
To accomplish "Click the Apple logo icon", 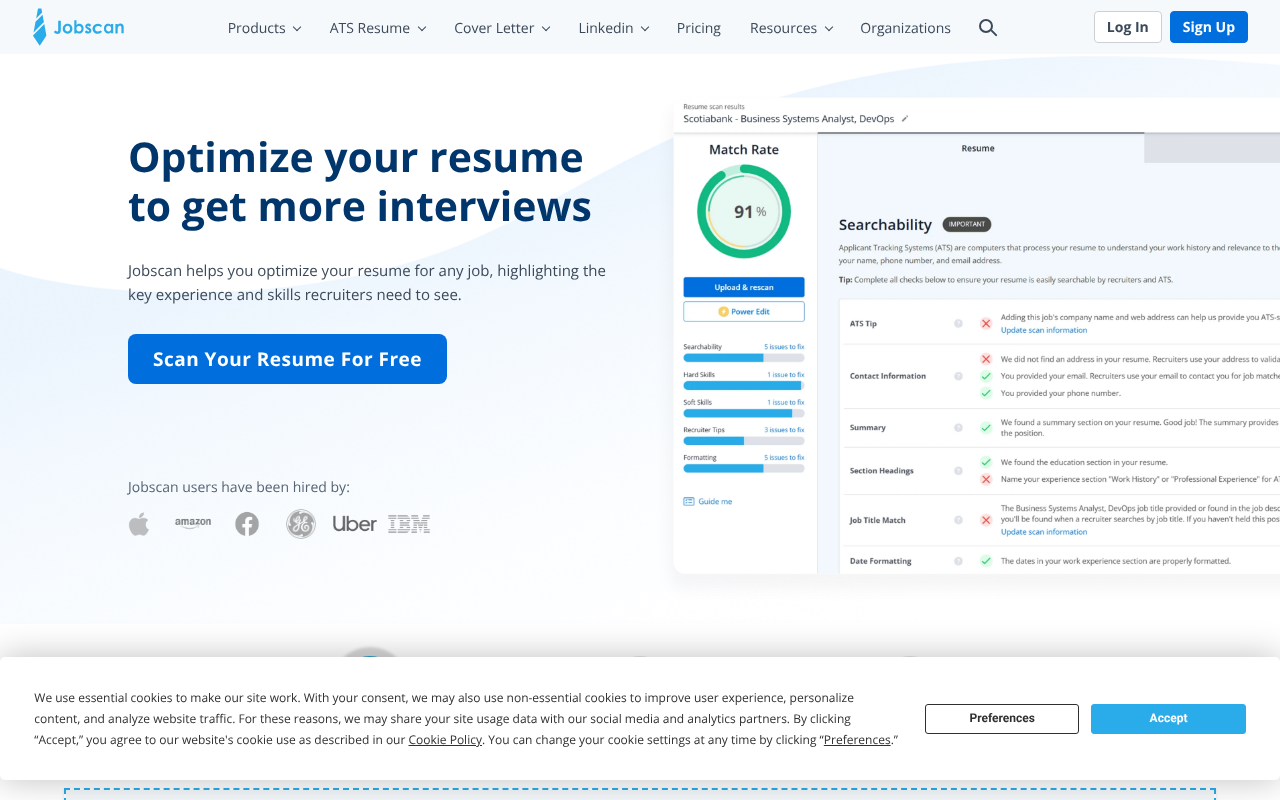I will [139, 524].
